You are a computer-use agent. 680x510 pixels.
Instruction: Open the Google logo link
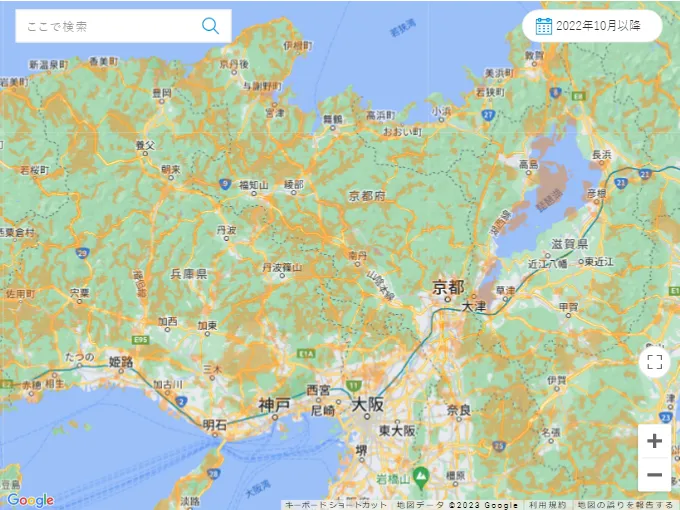pos(30,500)
